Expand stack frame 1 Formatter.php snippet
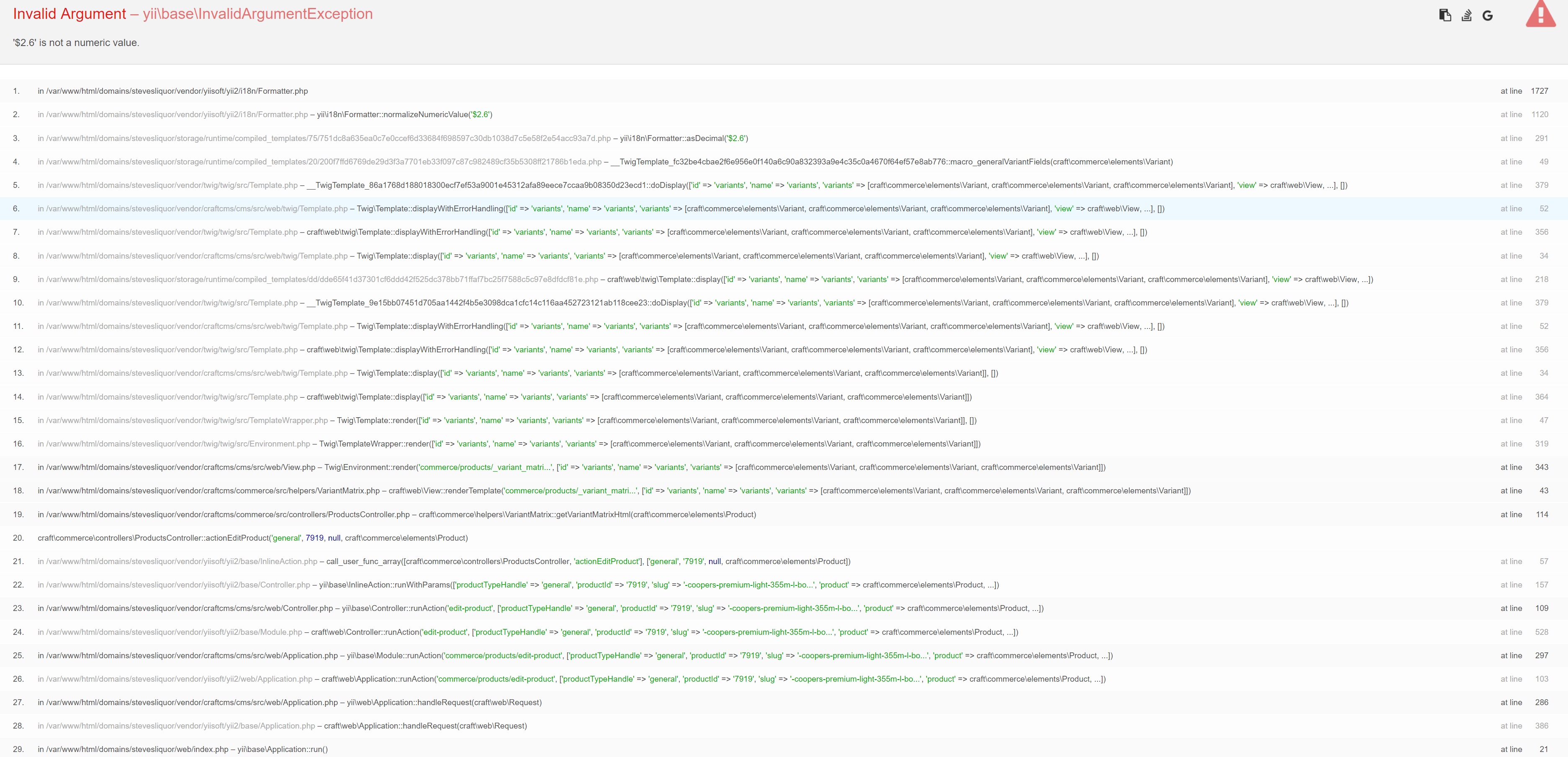 [173, 91]
